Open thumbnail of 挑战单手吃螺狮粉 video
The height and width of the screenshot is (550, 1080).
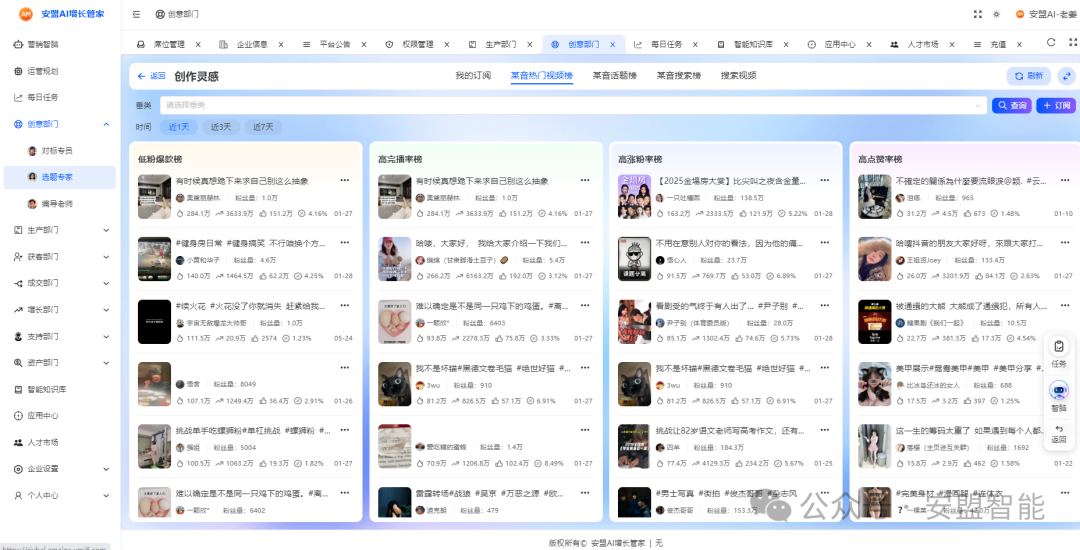pyautogui.click(x=154, y=446)
